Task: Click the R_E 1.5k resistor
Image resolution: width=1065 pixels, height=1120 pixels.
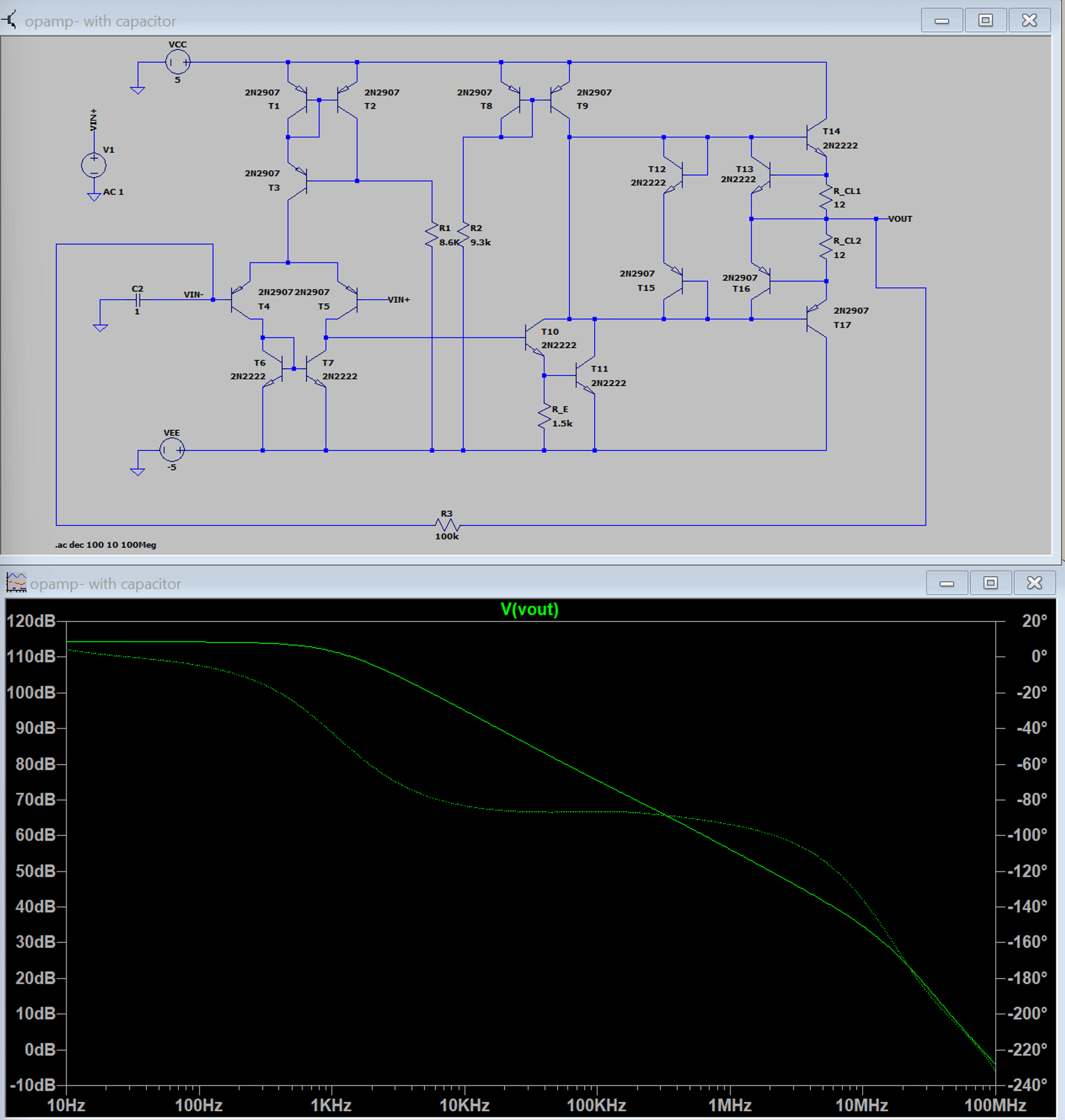Action: pos(544,416)
